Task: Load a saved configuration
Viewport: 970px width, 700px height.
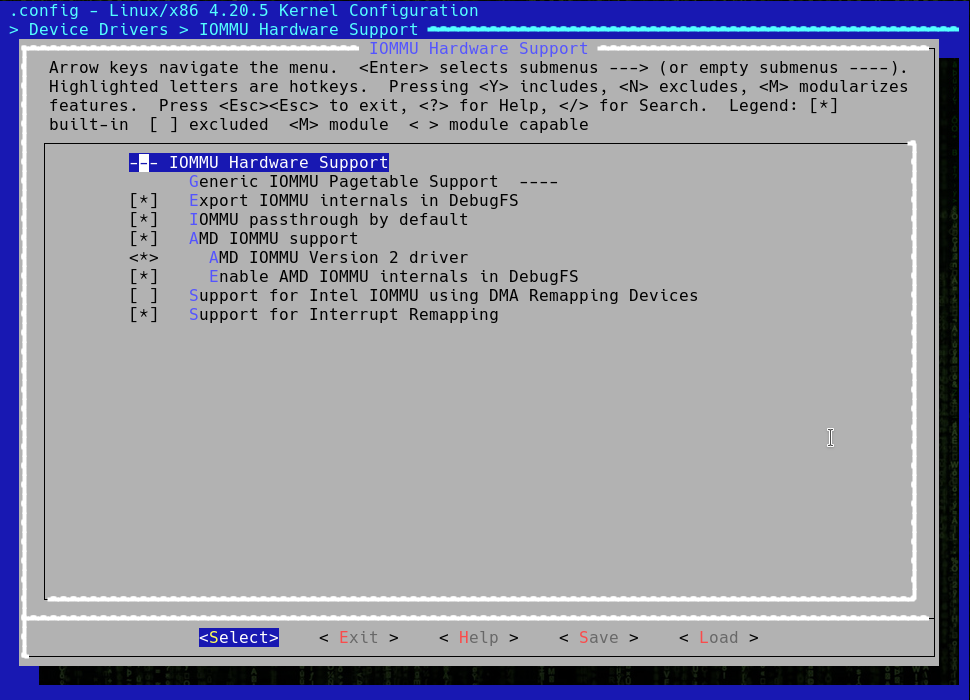Action: tap(718, 637)
